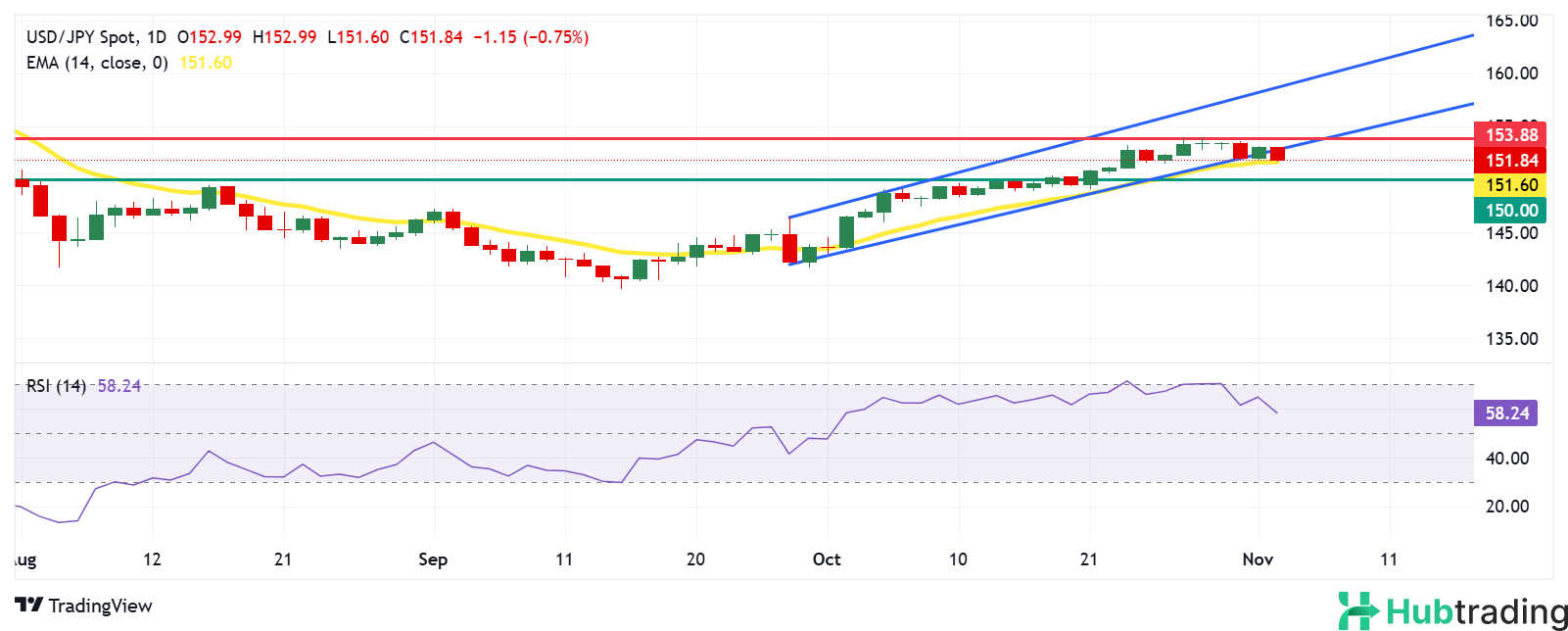Click the red 153.88 price label
The image size is (1568, 631).
point(1511,135)
